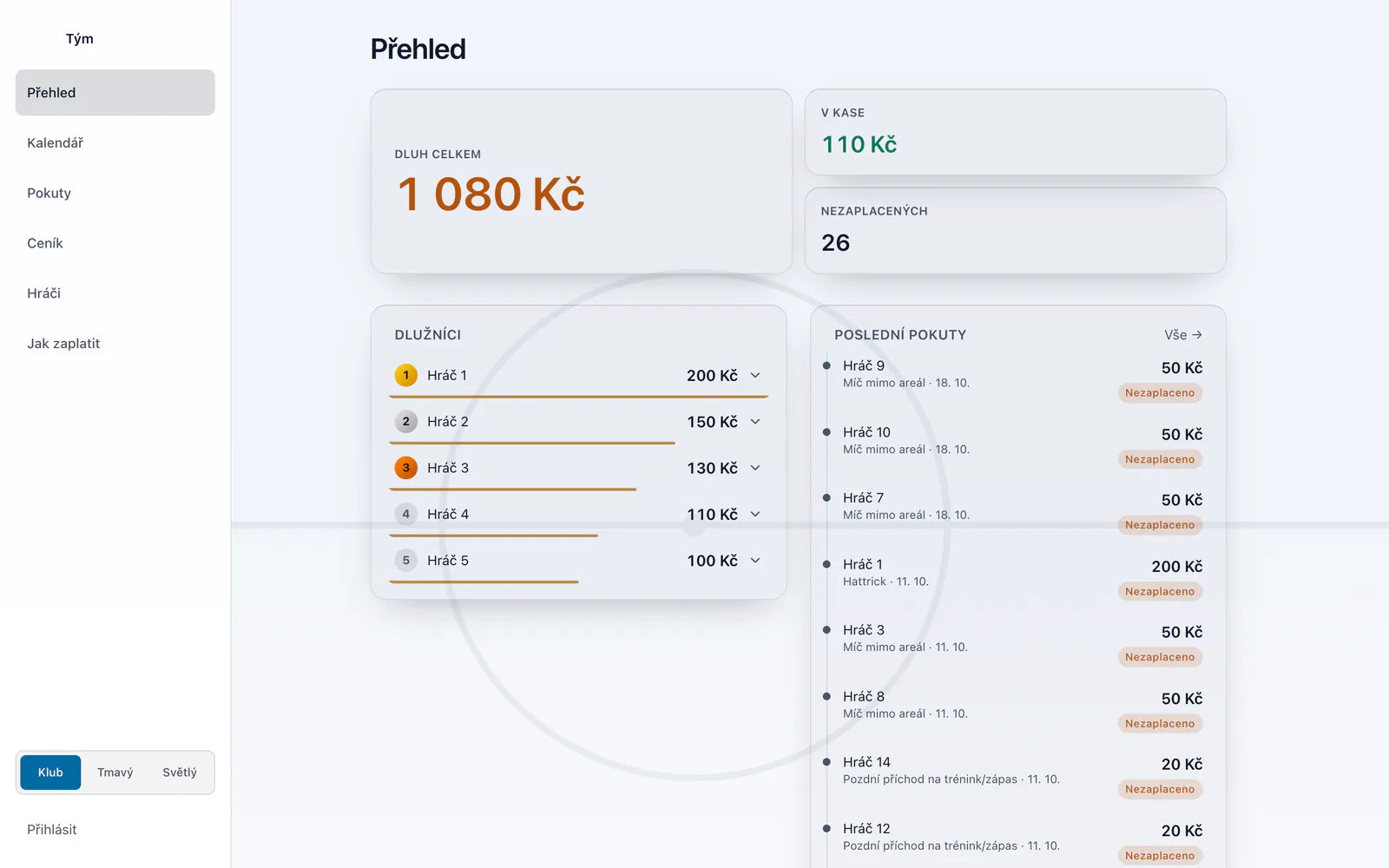The height and width of the screenshot is (868, 1389).
Task: Go to Pokuty page
Action: click(x=115, y=193)
